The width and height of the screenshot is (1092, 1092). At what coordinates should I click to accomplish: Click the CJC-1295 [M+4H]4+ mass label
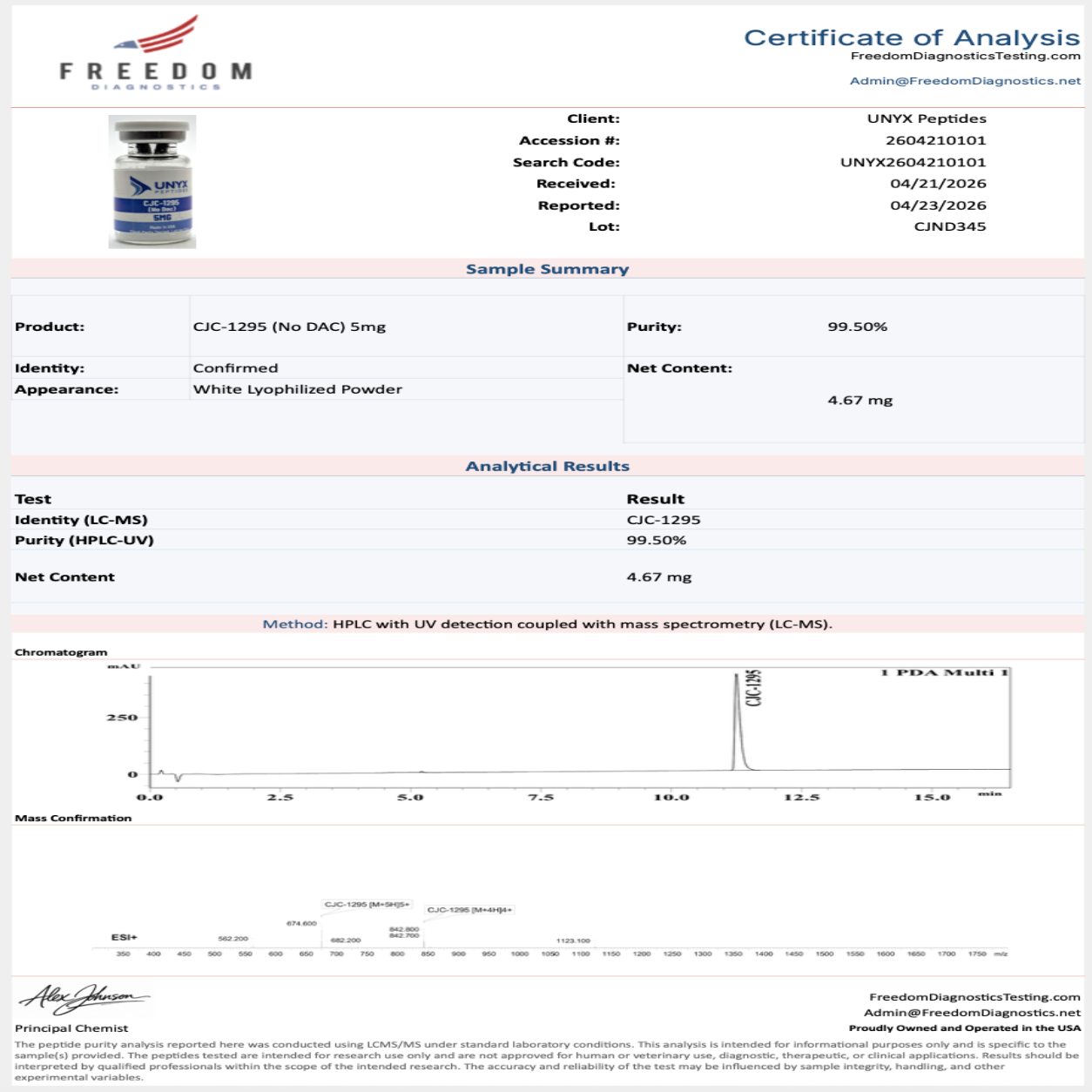click(x=469, y=910)
